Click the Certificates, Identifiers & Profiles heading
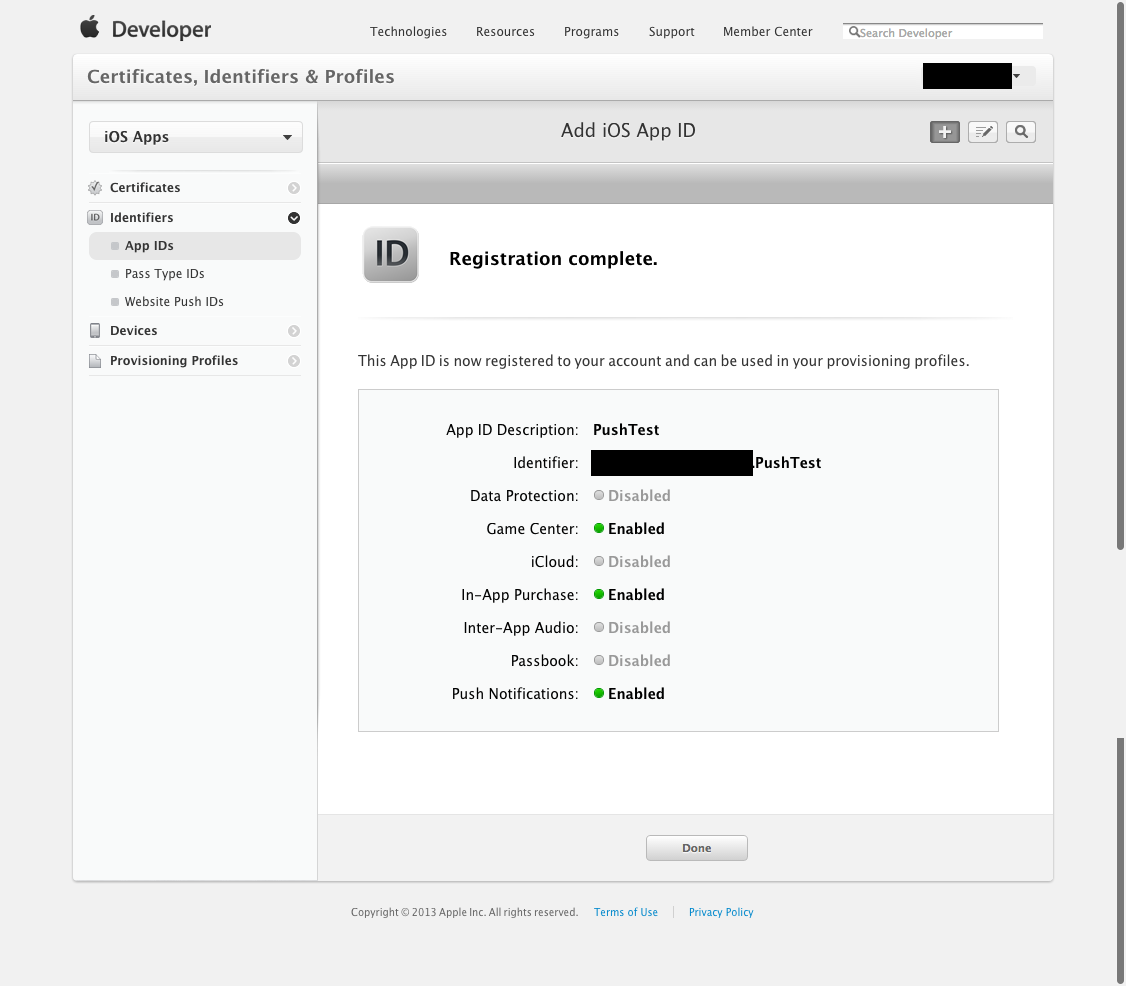 (241, 76)
